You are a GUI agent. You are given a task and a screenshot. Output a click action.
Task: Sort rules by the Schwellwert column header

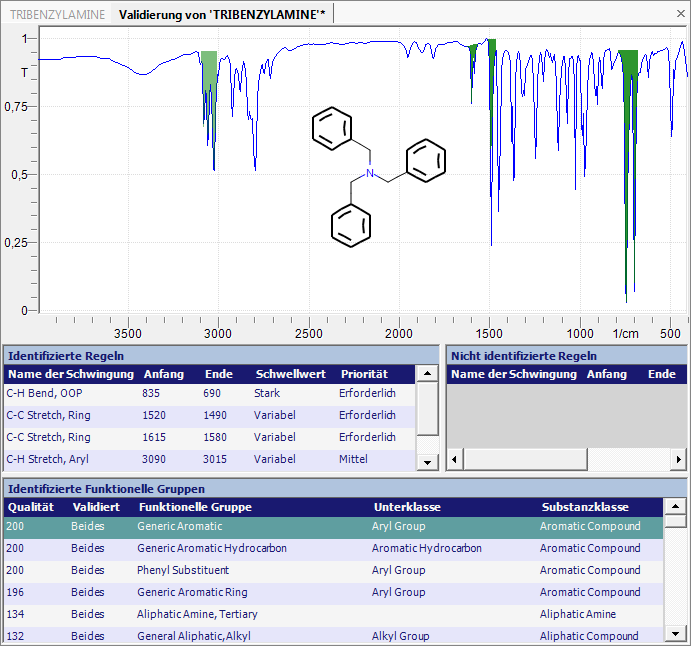pyautogui.click(x=284, y=374)
